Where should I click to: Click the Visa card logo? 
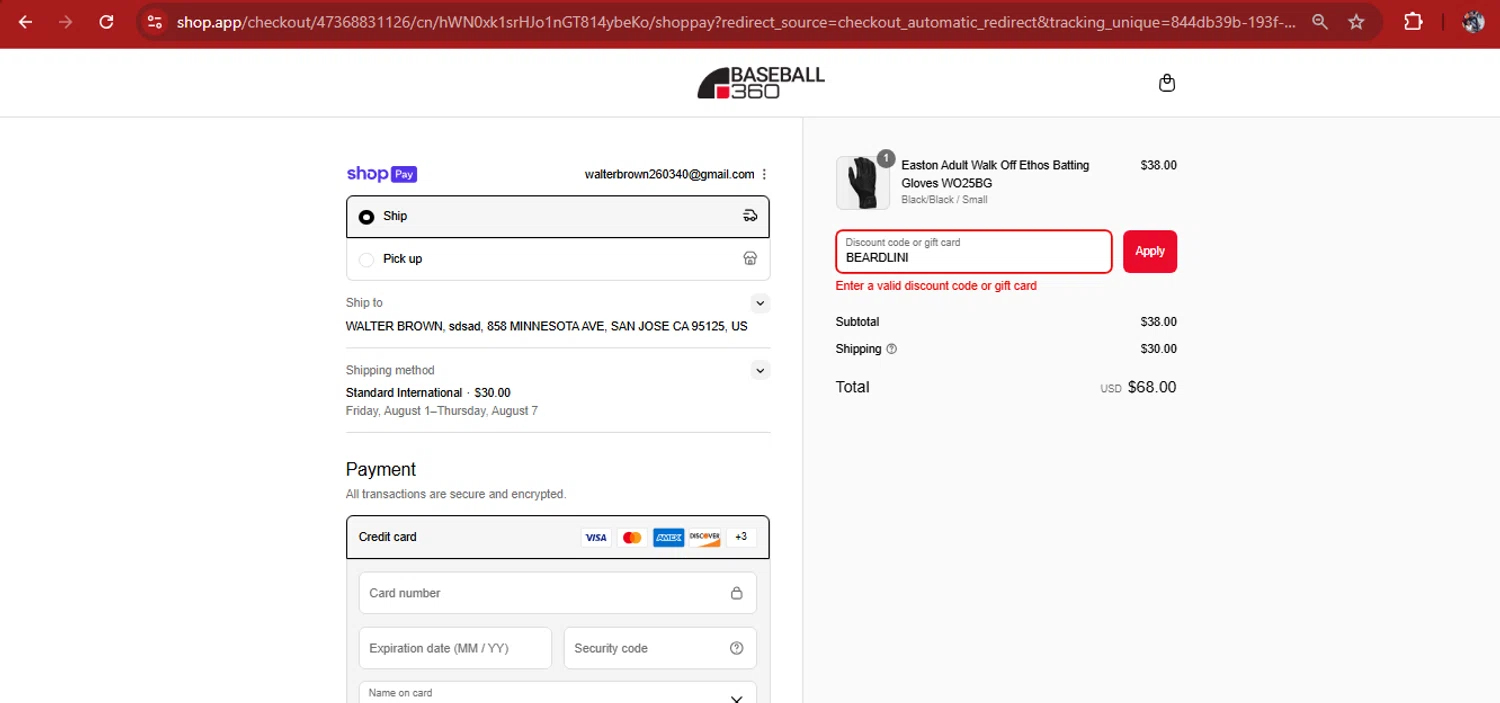596,538
